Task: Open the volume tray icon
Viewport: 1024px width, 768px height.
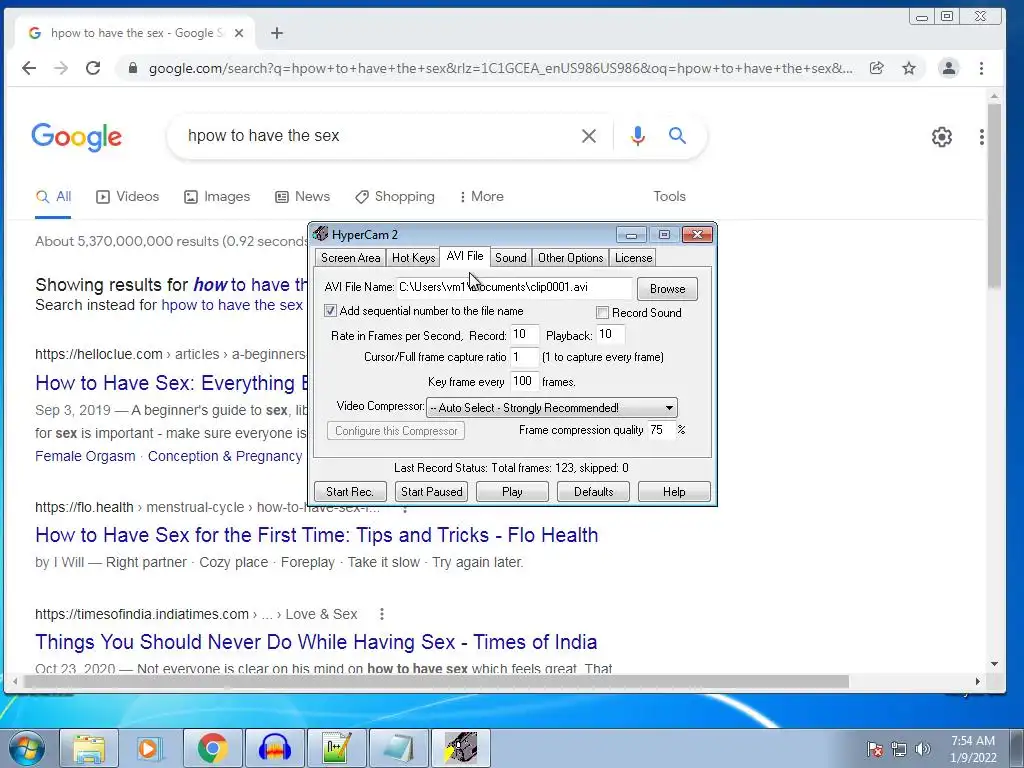Action: coord(922,749)
